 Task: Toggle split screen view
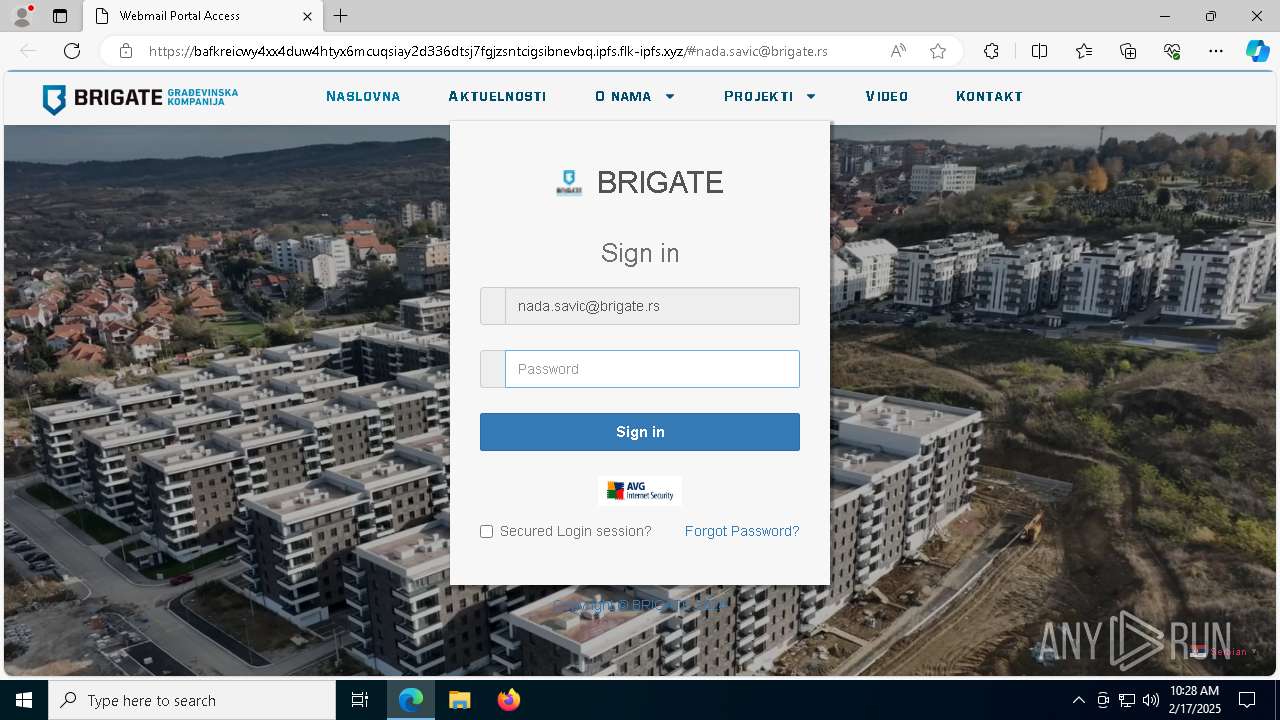click(x=1039, y=51)
